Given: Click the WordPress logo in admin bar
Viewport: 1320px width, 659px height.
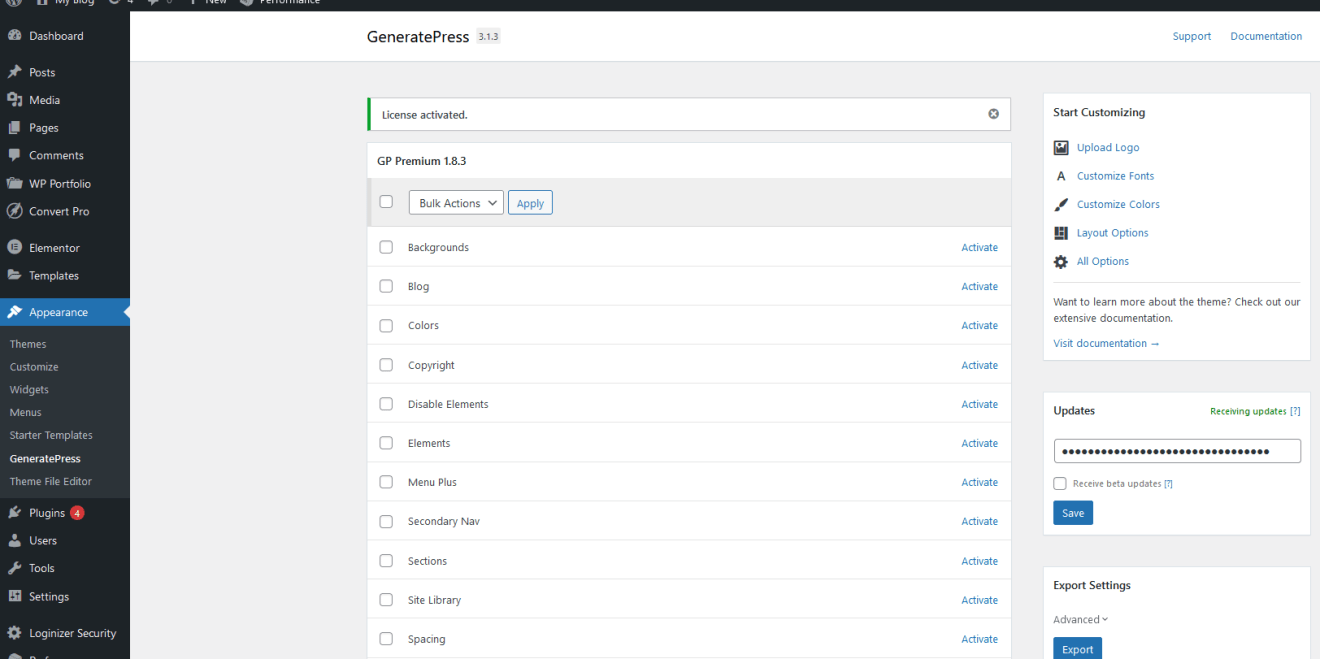Looking at the screenshot, I should point(12,3).
